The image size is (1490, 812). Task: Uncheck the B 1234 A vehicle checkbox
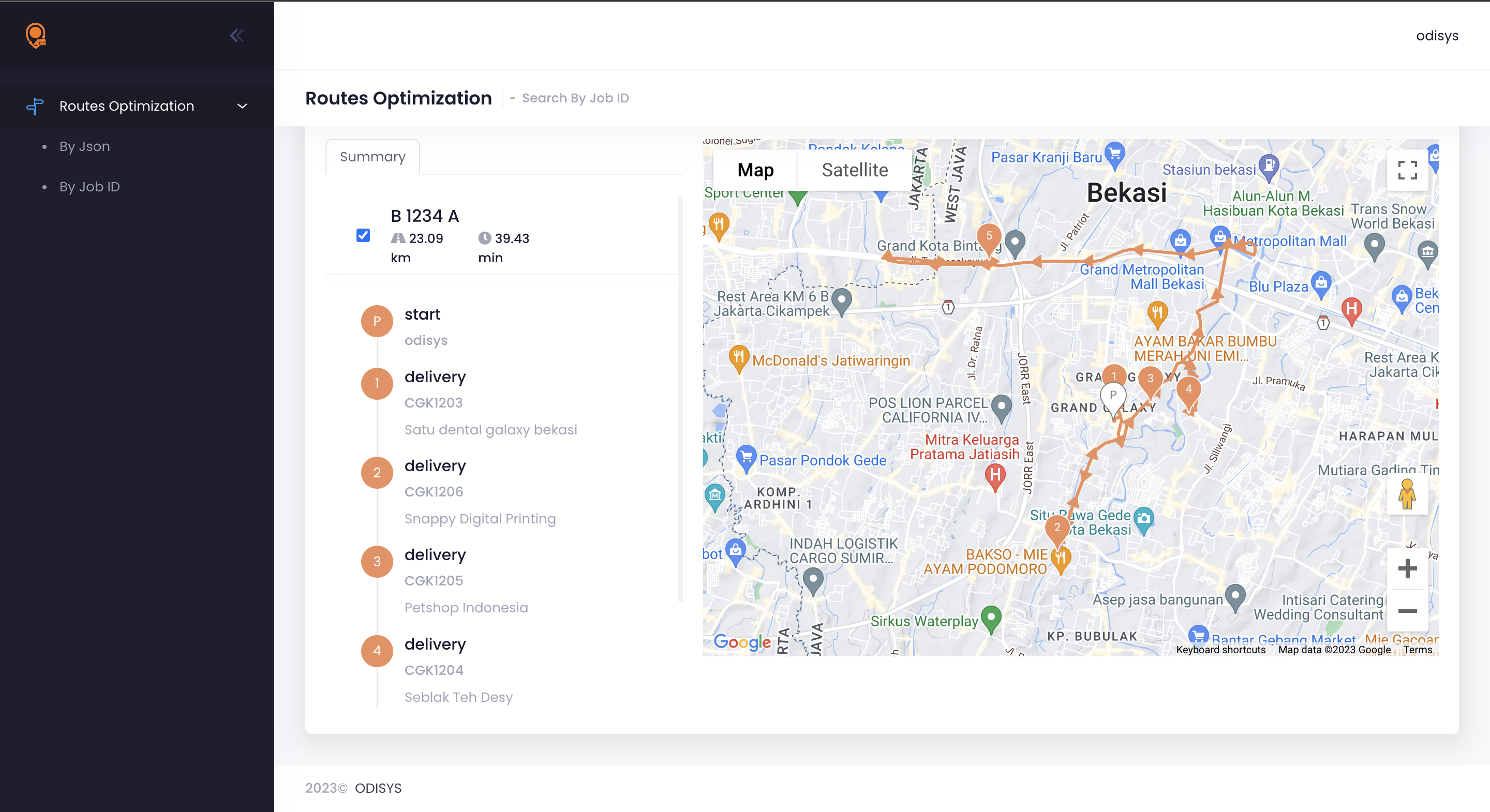click(363, 235)
